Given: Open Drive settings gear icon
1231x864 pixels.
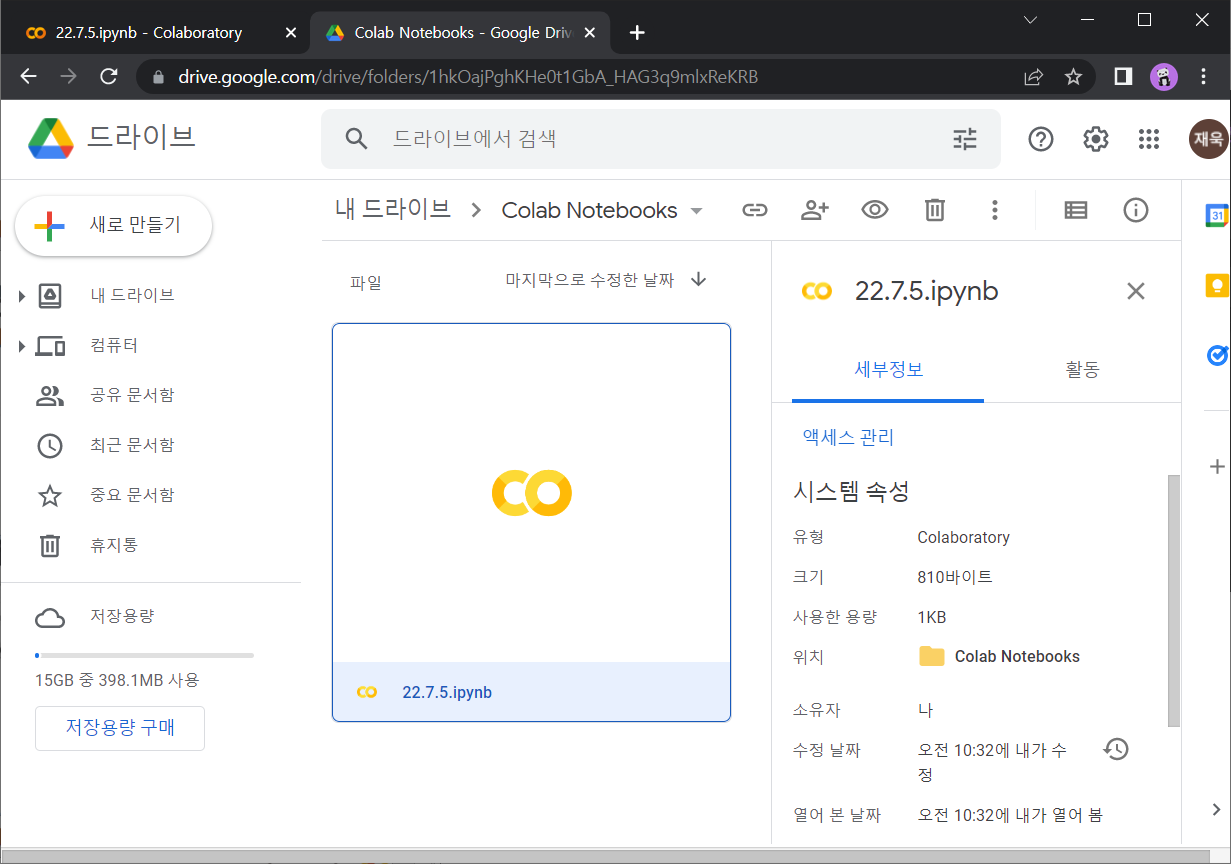Looking at the screenshot, I should click(x=1096, y=139).
